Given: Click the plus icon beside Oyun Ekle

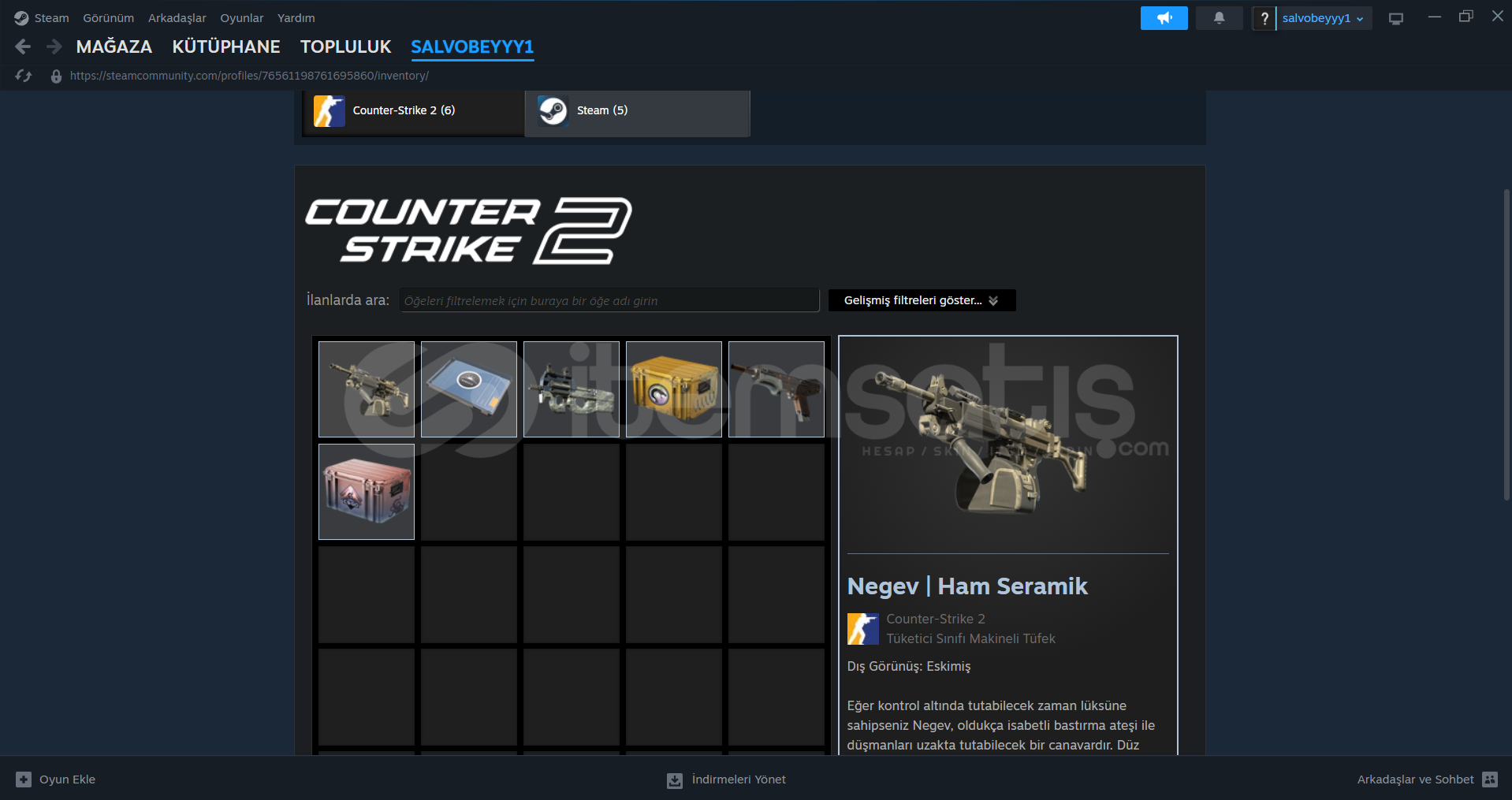Looking at the screenshot, I should click(x=24, y=780).
